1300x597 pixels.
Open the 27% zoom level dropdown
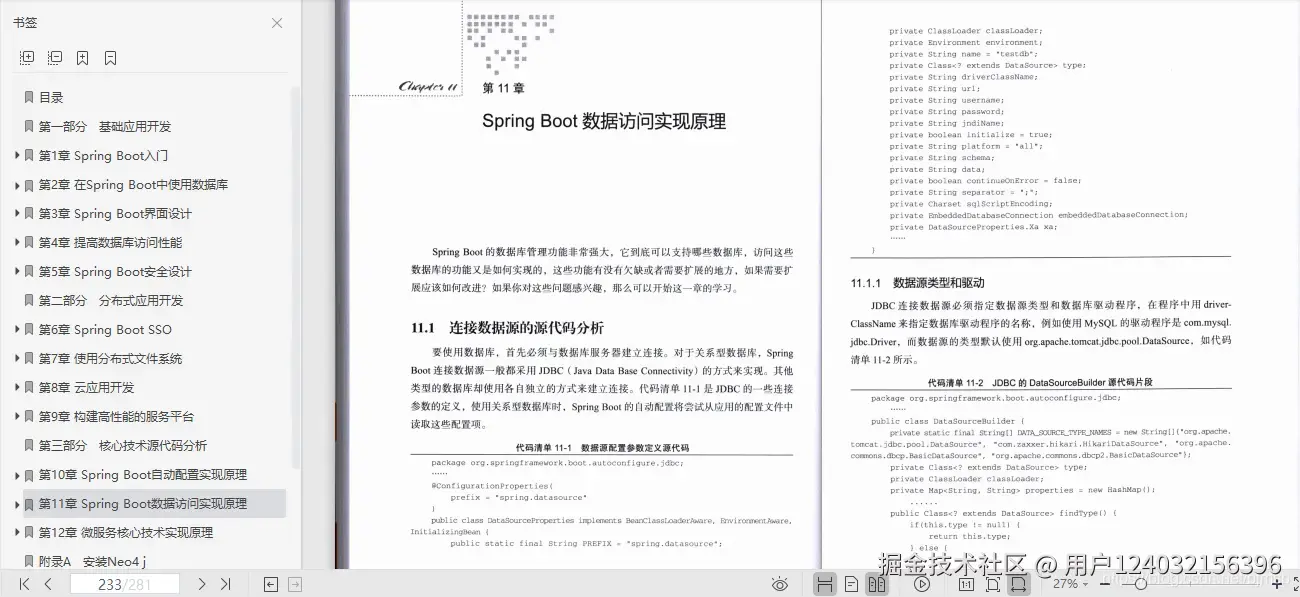coord(1073,584)
